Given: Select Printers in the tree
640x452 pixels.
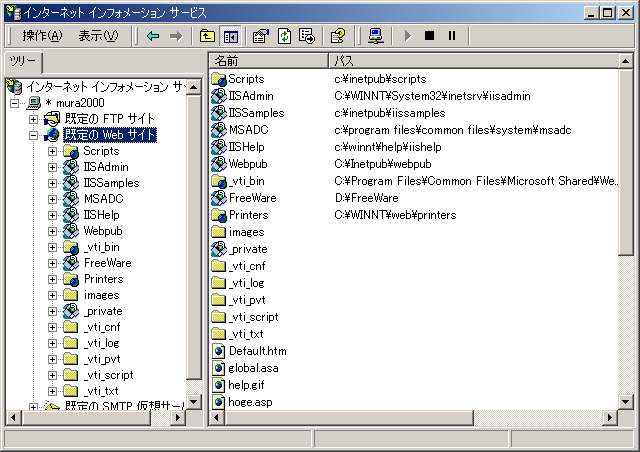Looking at the screenshot, I should [x=104, y=279].
